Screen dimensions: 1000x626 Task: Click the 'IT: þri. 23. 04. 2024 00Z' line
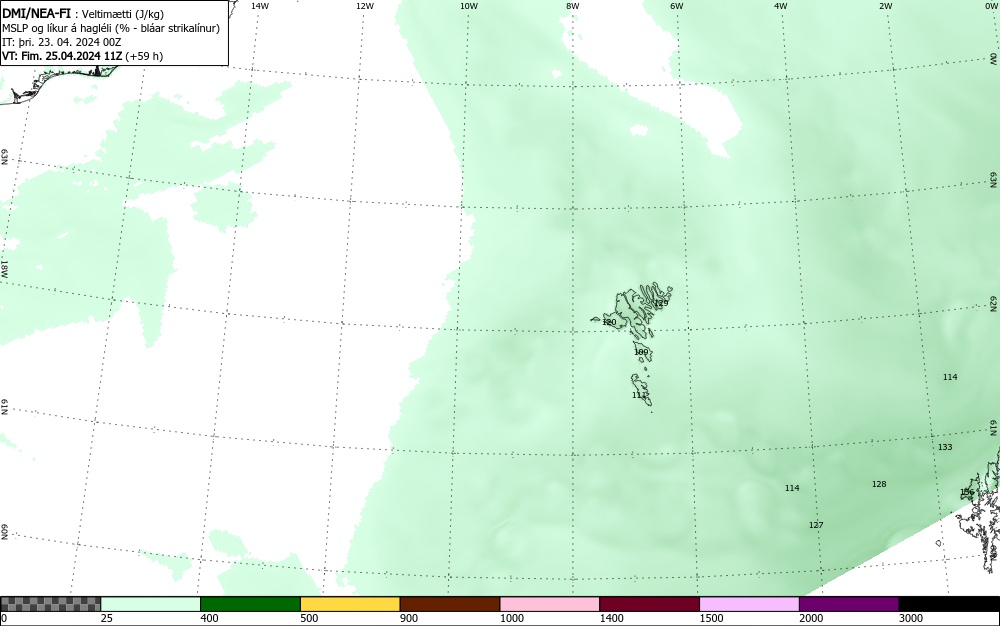[61, 42]
